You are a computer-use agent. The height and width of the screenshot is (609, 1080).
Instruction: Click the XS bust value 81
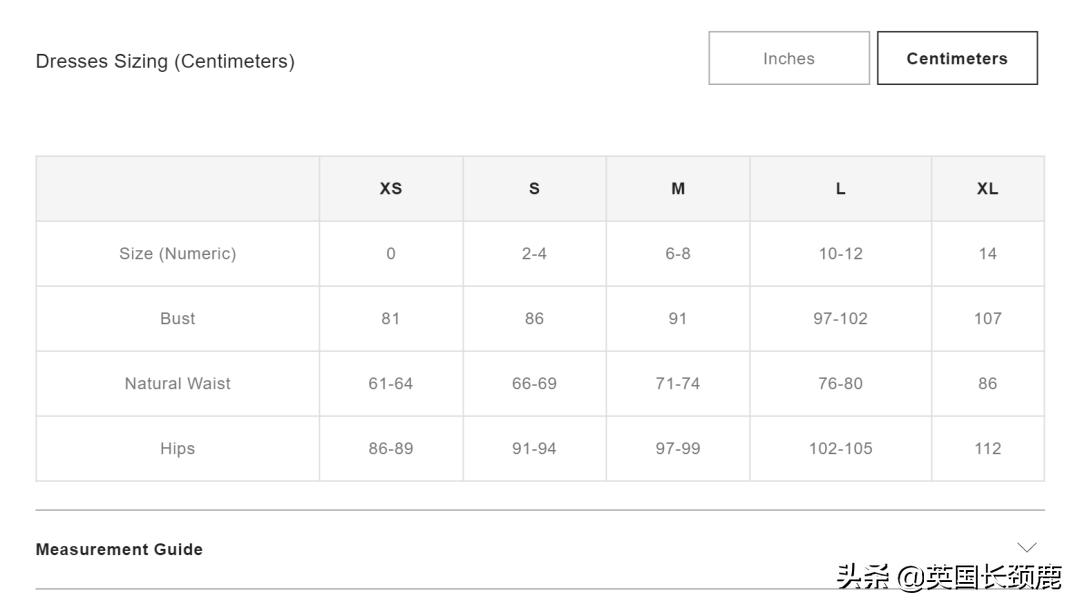coord(391,319)
